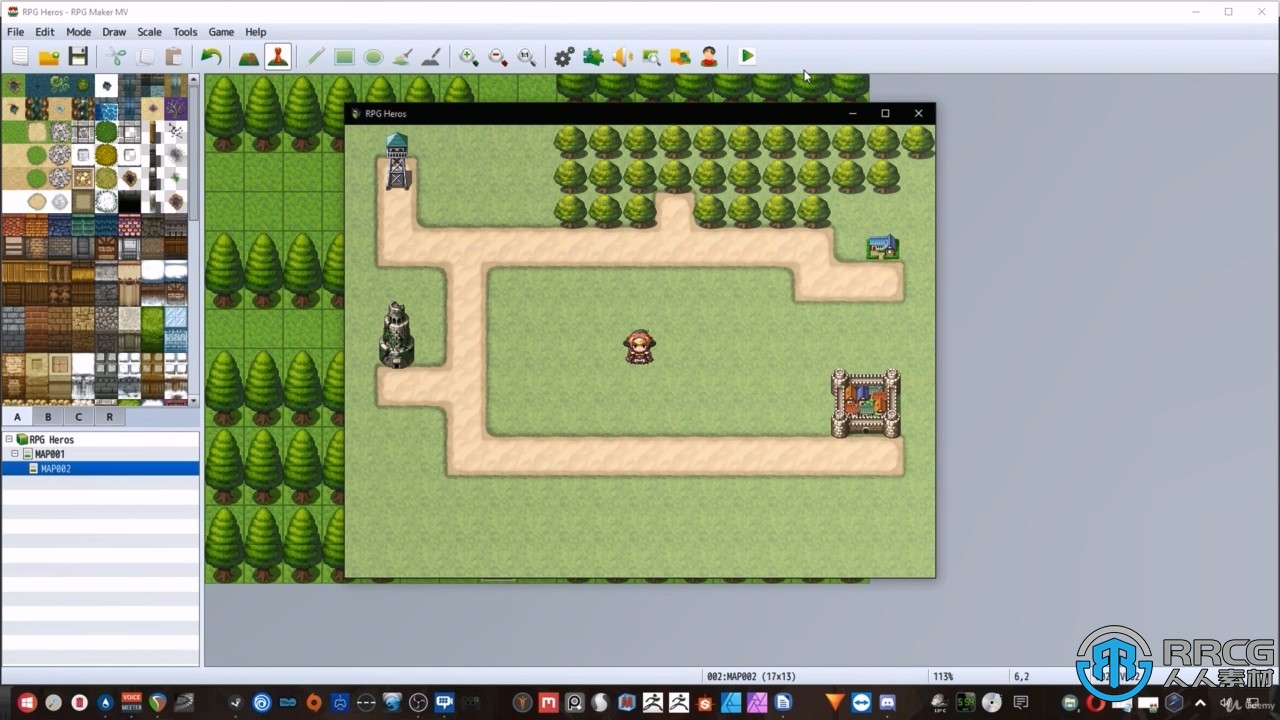
Task: Click the Zoom Out magnifier icon
Action: coord(498,57)
